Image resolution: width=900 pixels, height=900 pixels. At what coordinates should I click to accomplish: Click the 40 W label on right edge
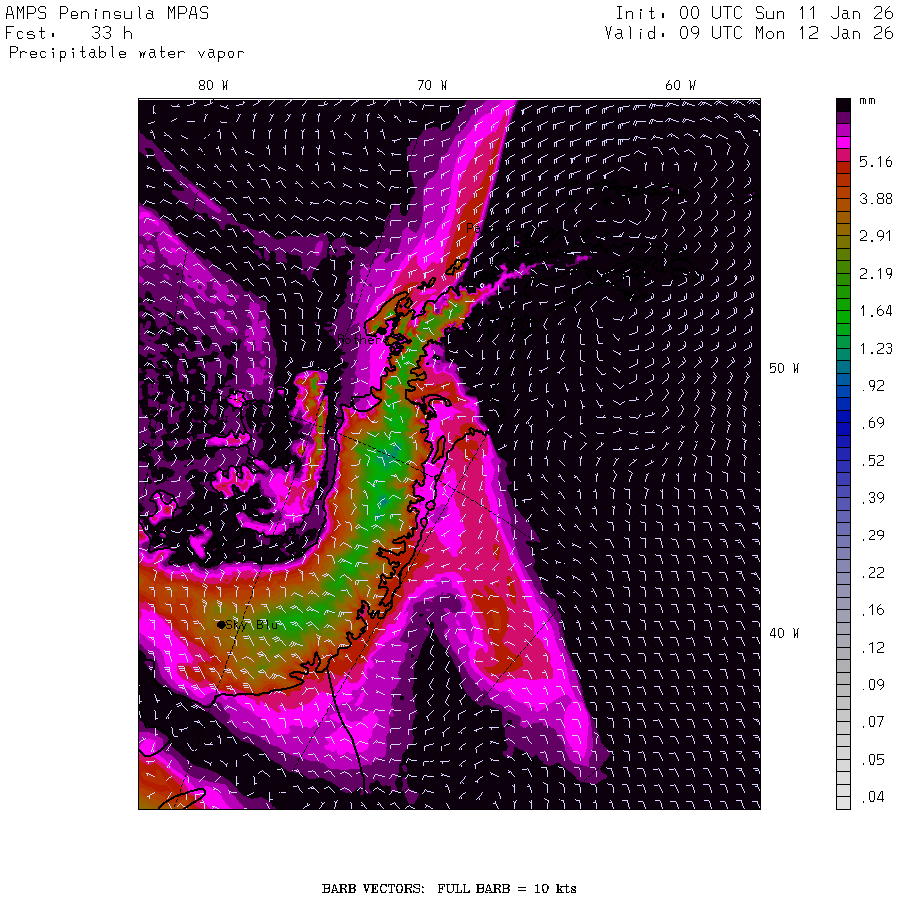tap(783, 633)
